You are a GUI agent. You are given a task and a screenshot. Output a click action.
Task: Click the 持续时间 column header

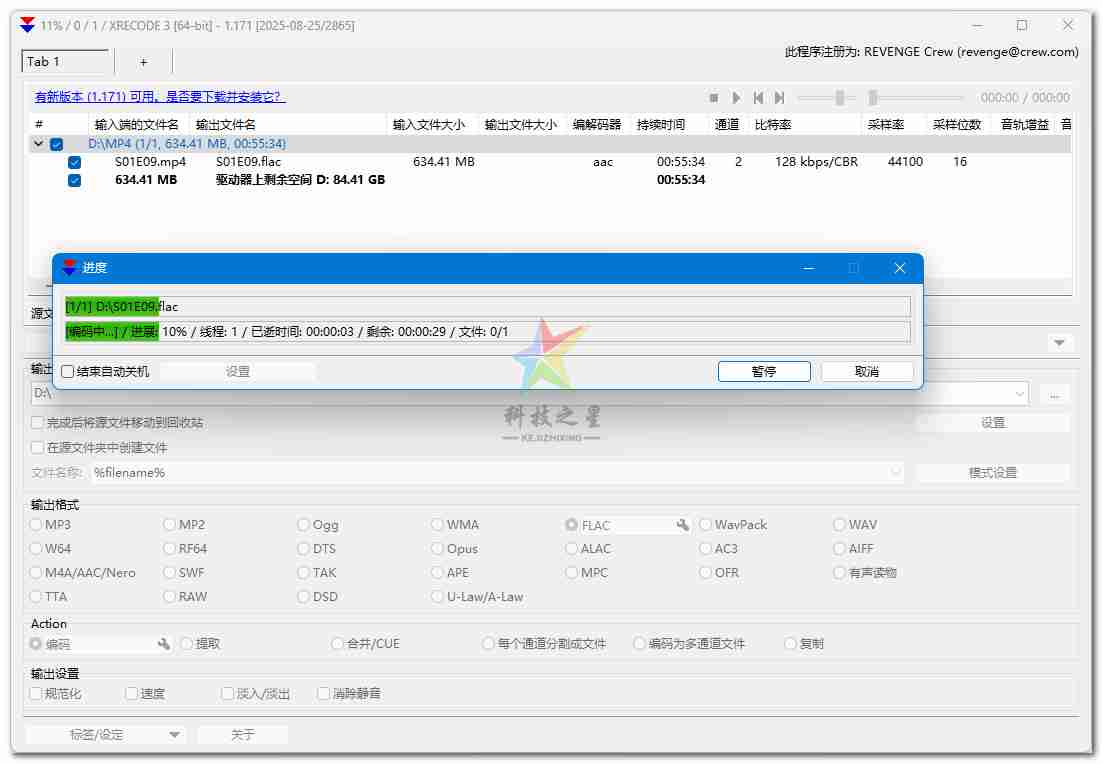pyautogui.click(x=661, y=125)
